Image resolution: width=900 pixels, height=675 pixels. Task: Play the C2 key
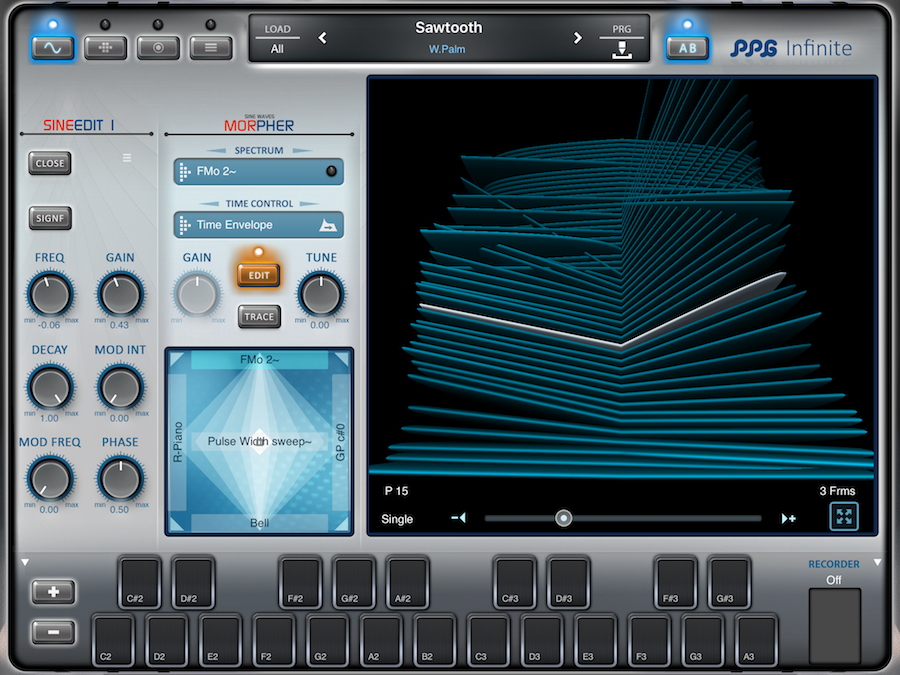pyautogui.click(x=114, y=639)
